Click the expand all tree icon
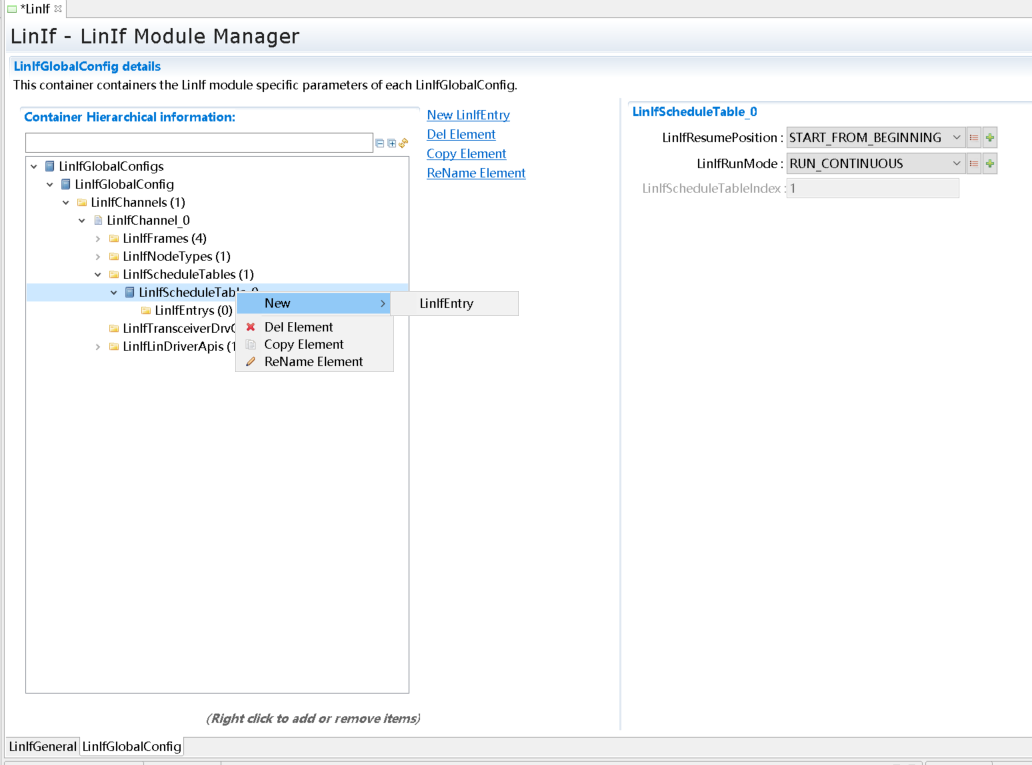The height and width of the screenshot is (765, 1032). click(392, 143)
